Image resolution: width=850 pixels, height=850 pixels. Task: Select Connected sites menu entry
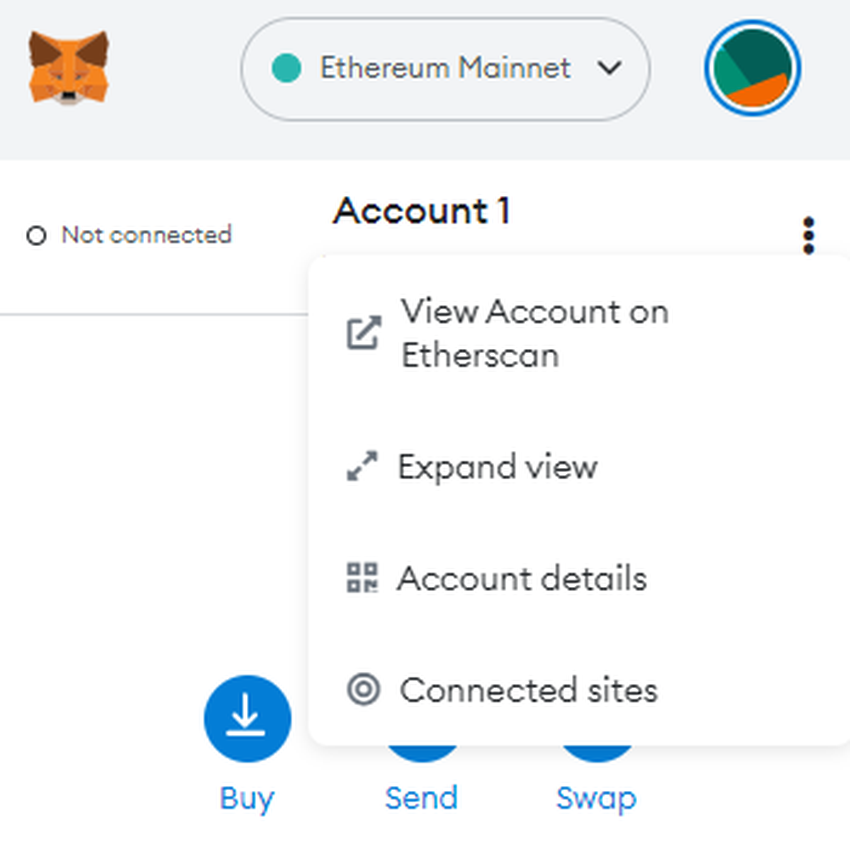pos(528,690)
